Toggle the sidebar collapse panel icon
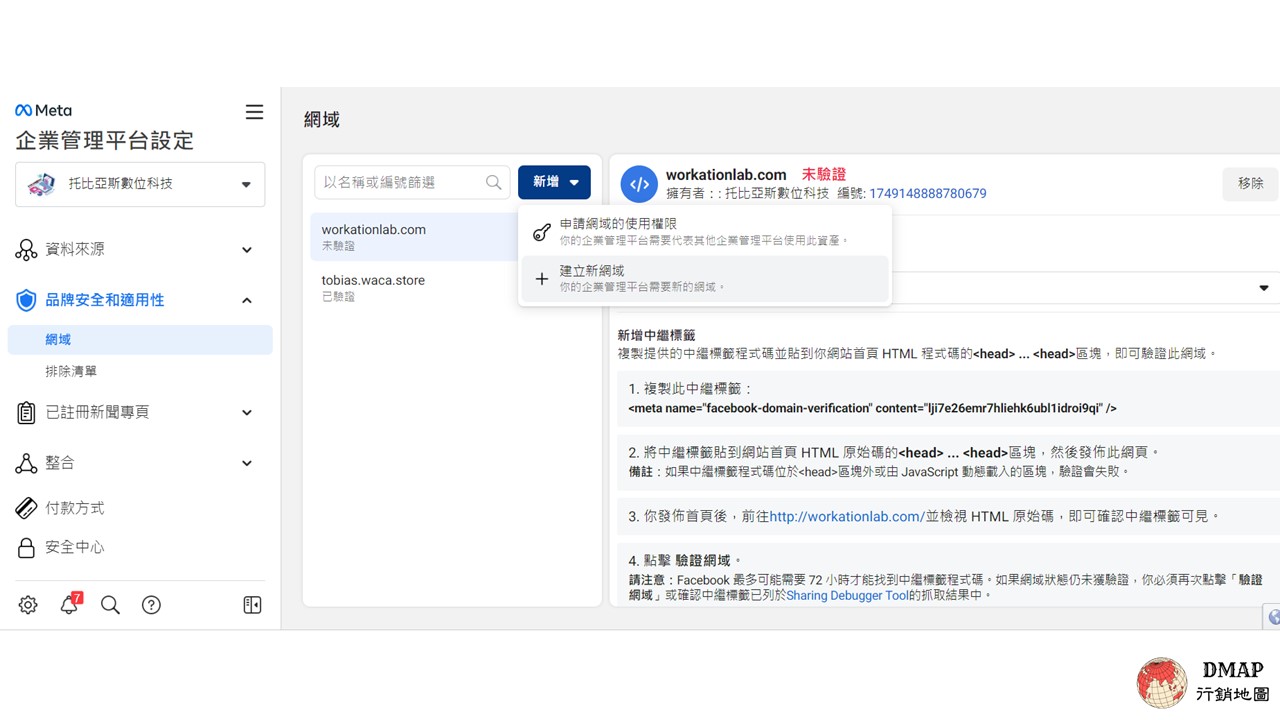 tap(252, 605)
